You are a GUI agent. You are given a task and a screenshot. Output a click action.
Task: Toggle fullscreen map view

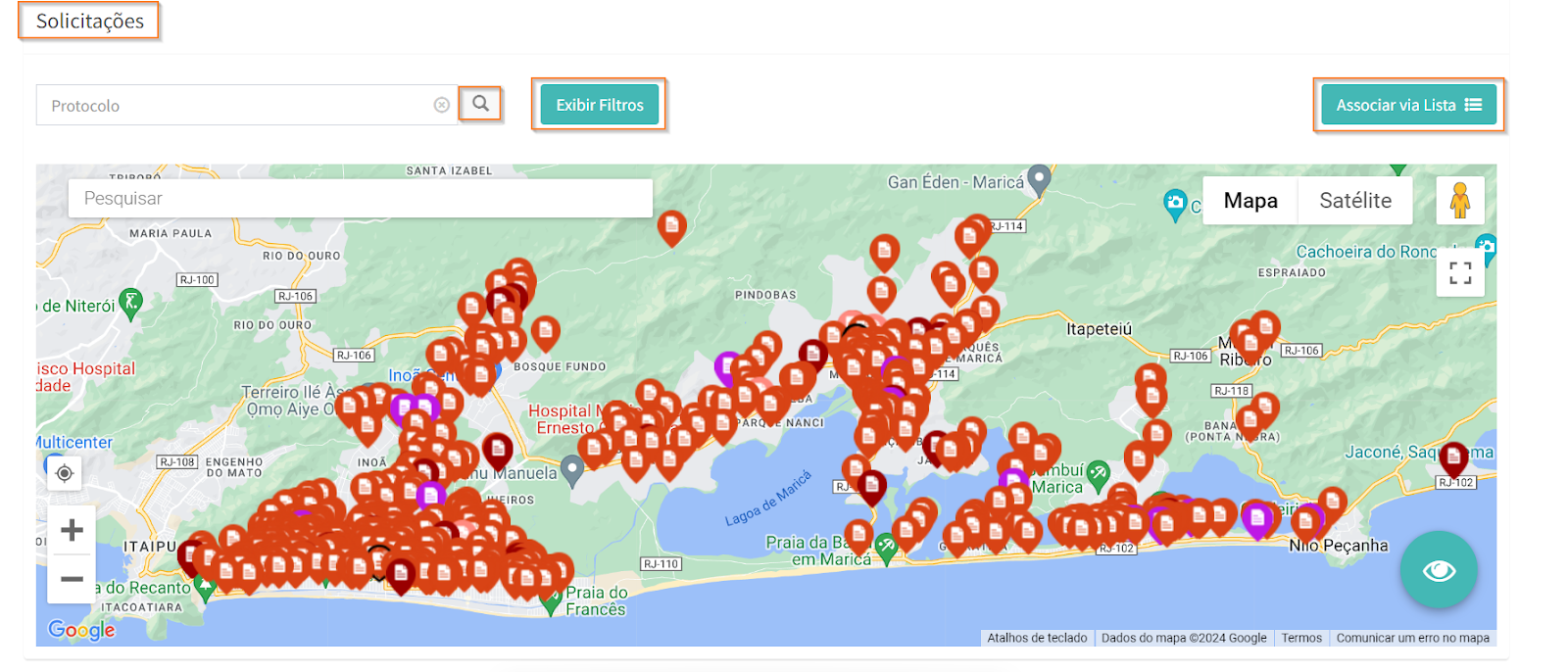1459,273
